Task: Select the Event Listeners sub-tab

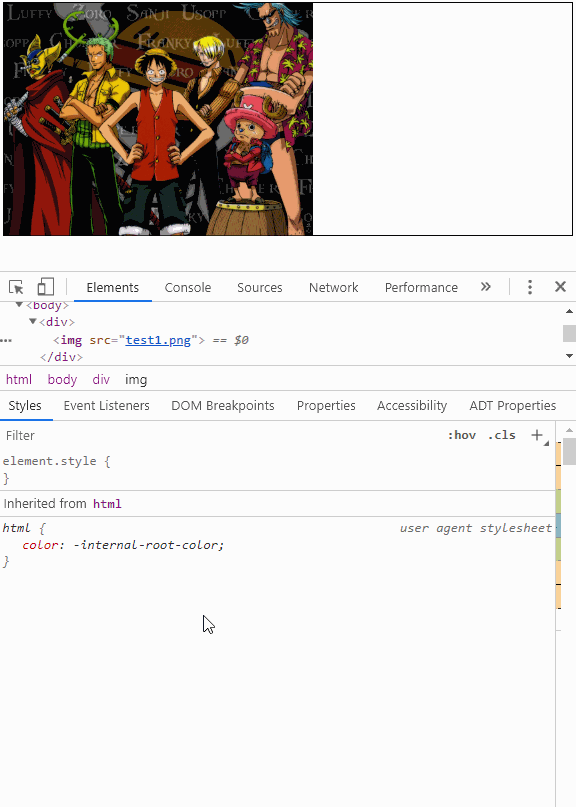Action: (107, 406)
